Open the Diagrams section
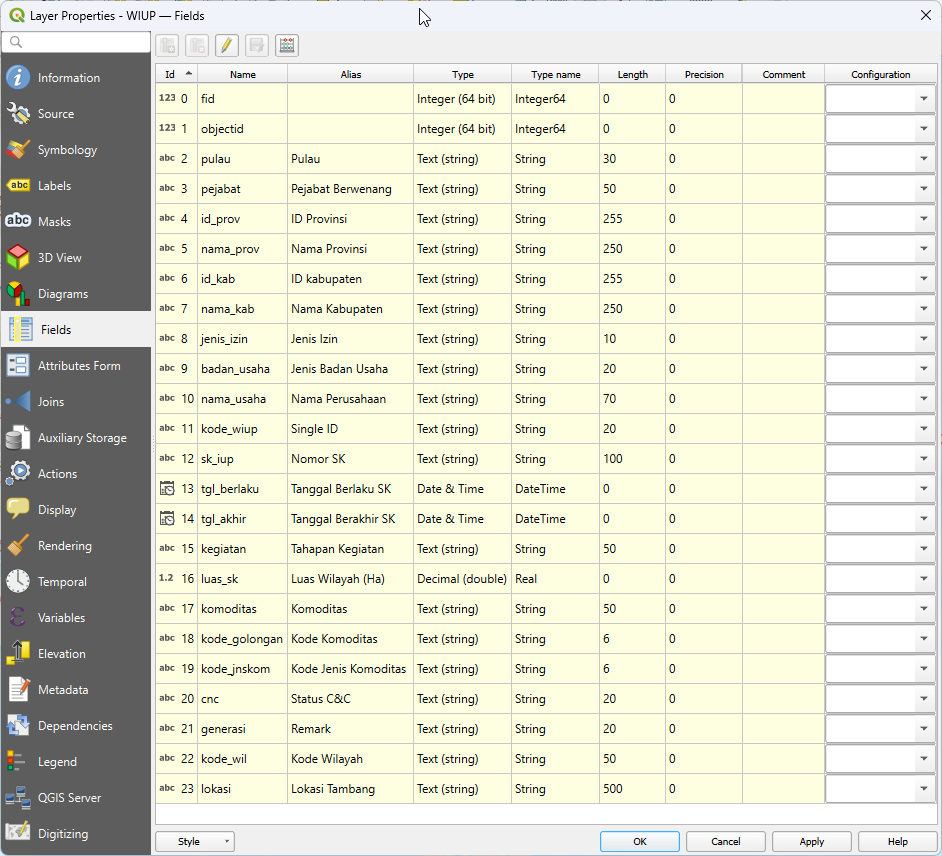Image resolution: width=942 pixels, height=856 pixels. click(62, 294)
